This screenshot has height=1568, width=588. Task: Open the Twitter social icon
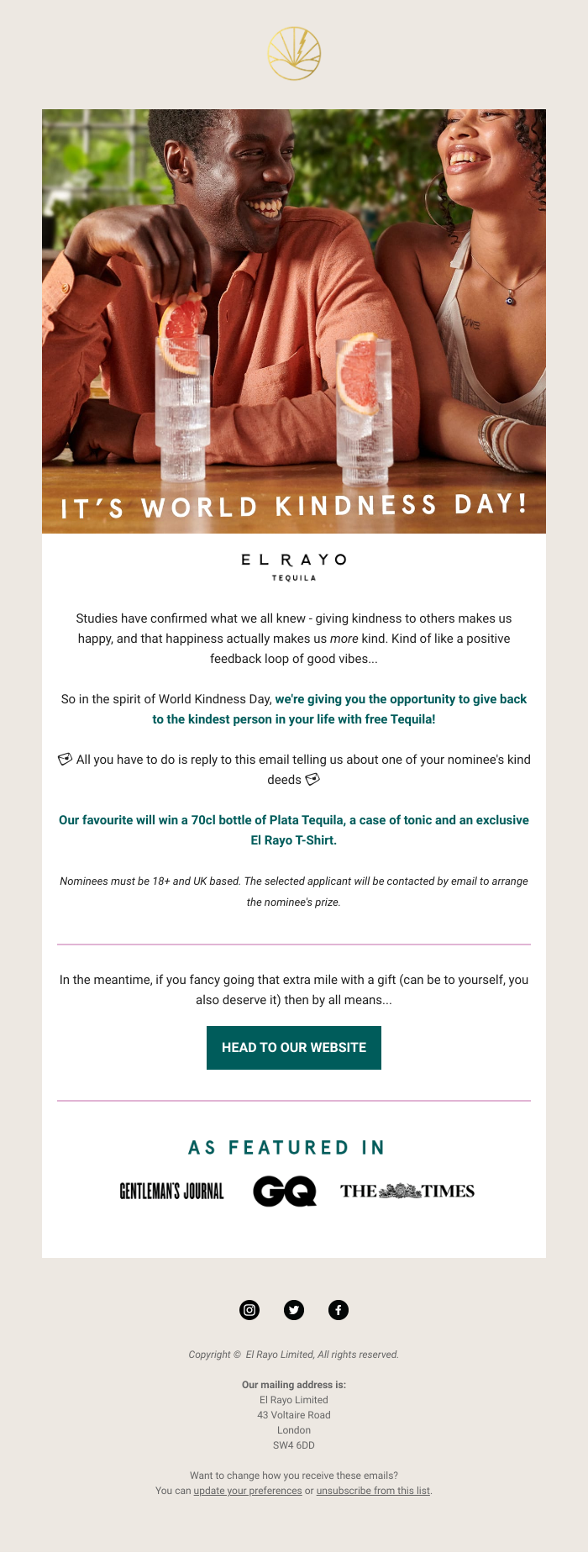pyautogui.click(x=294, y=1310)
